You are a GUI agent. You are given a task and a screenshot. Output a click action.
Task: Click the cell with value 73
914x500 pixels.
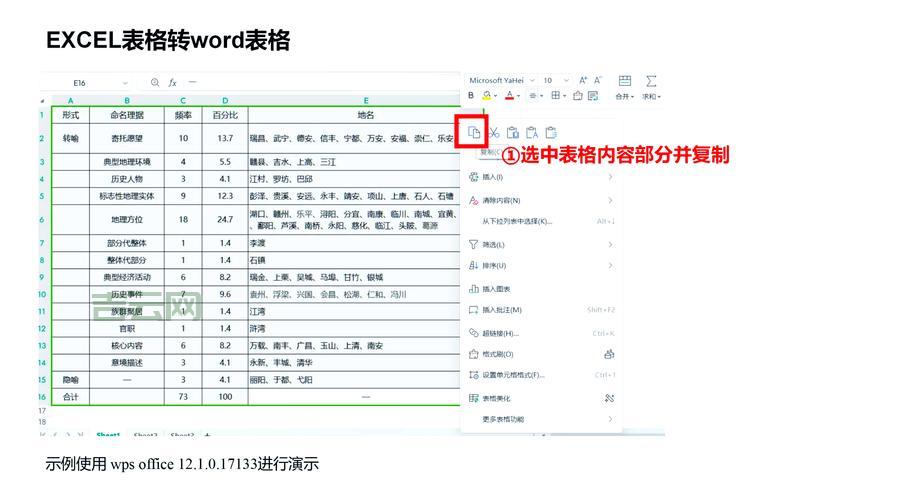coord(183,396)
